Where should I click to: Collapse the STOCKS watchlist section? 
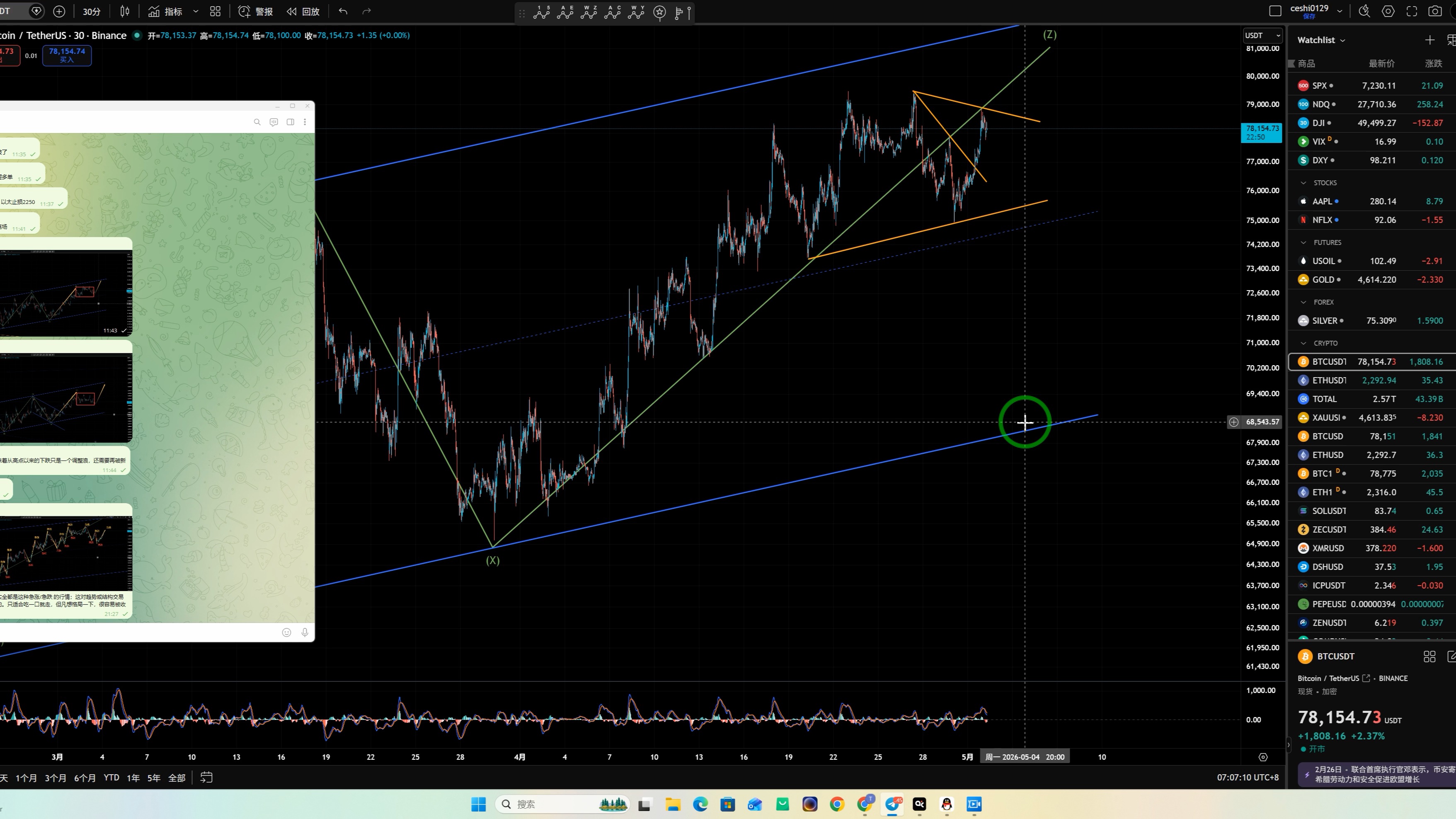[x=1303, y=182]
